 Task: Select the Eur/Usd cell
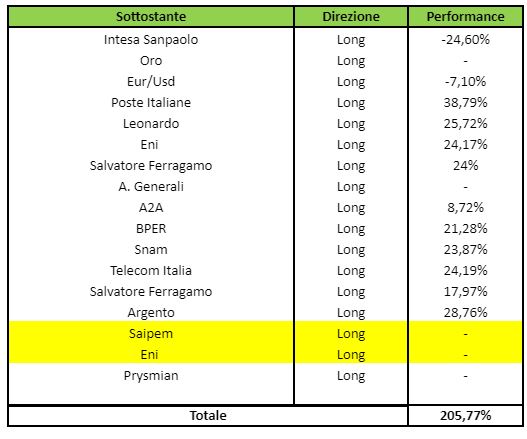[151, 82]
